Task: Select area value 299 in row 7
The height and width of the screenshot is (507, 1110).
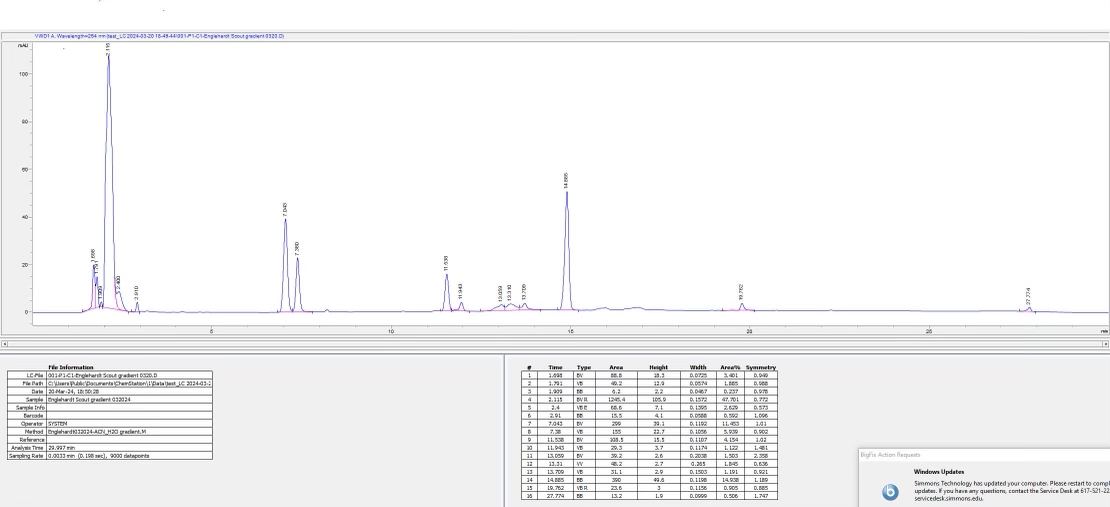Action: pos(616,423)
